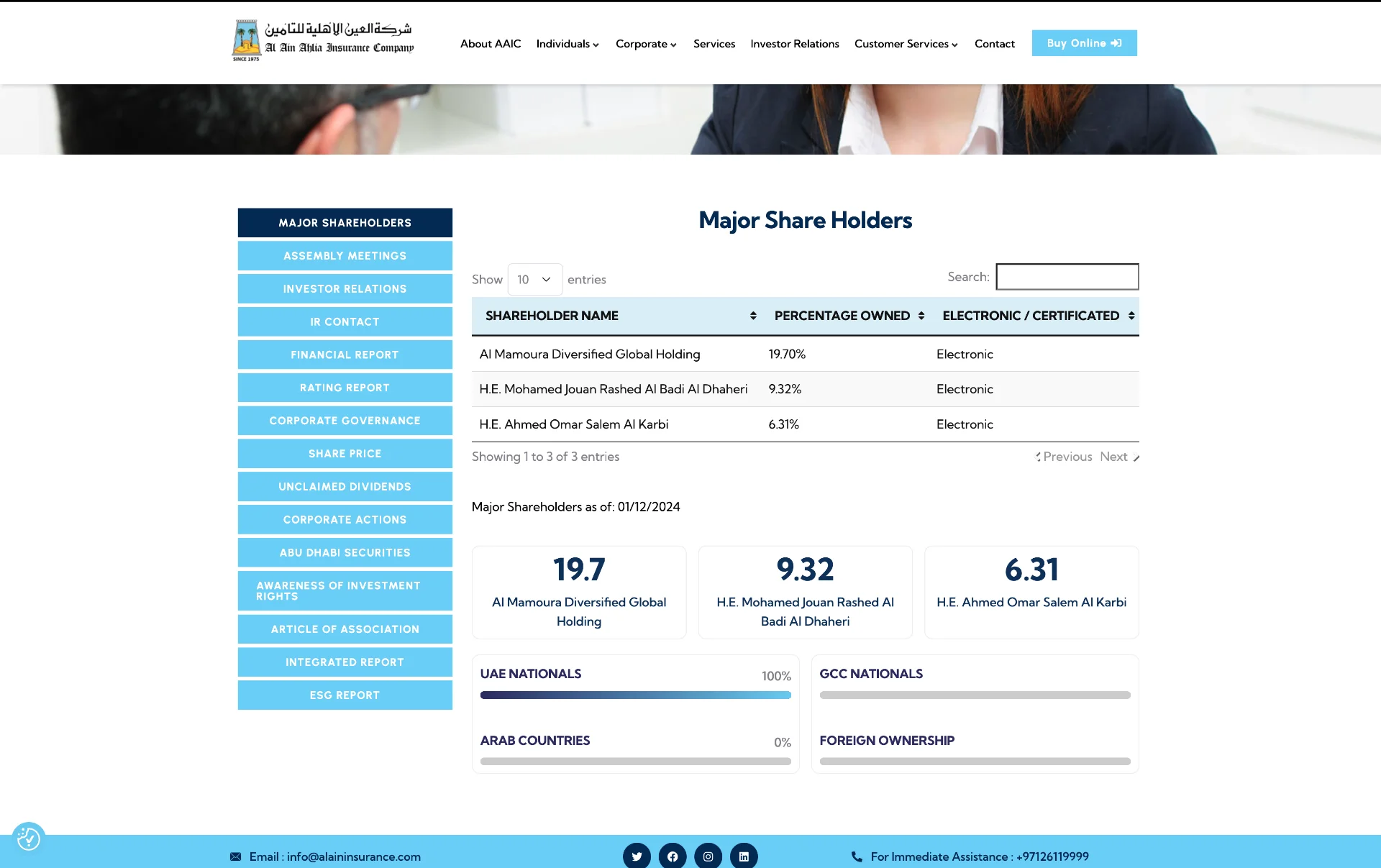Screen dimensions: 1381x868
Task: Click the +97126119999 phone number
Action: (1052, 856)
